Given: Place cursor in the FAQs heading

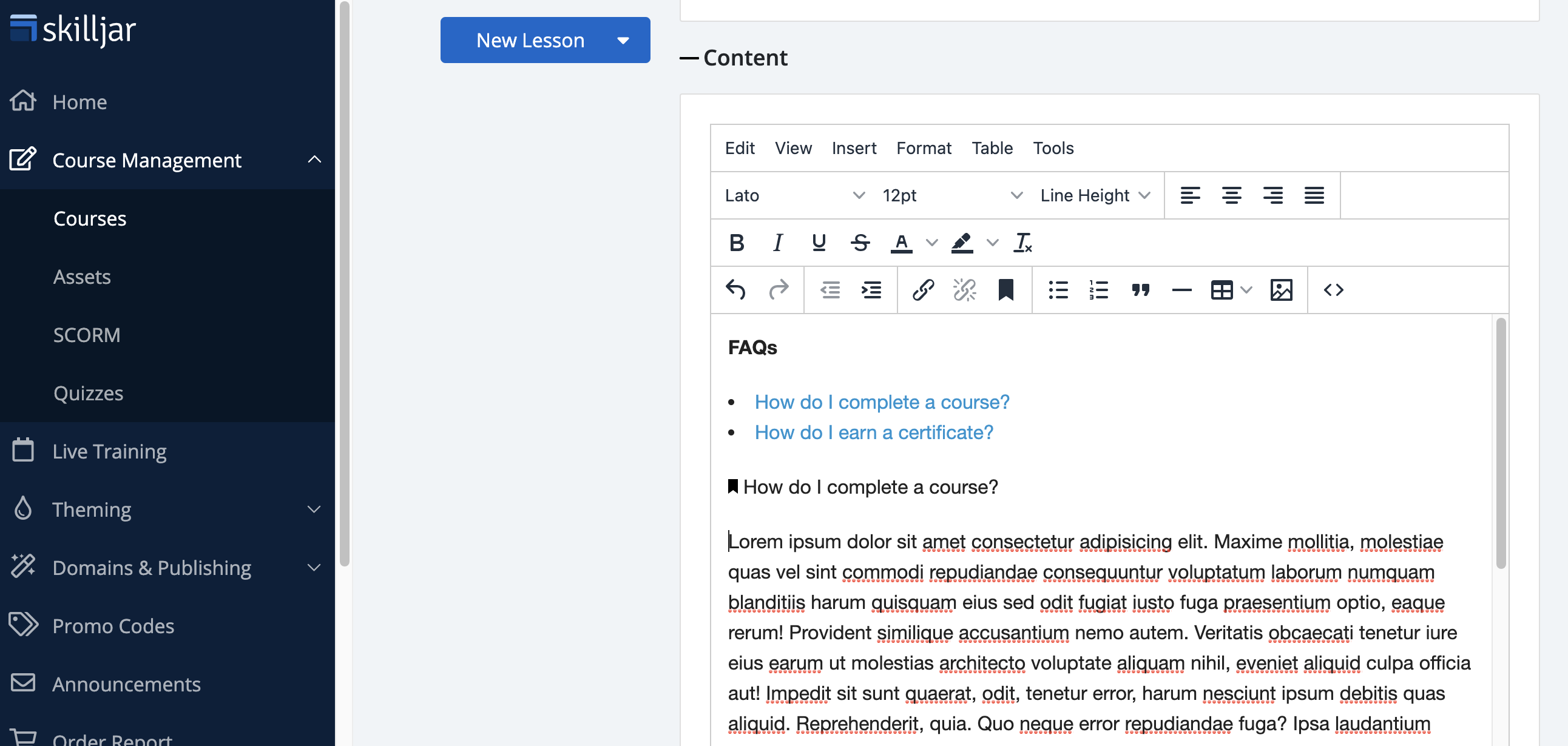Looking at the screenshot, I should (x=752, y=348).
